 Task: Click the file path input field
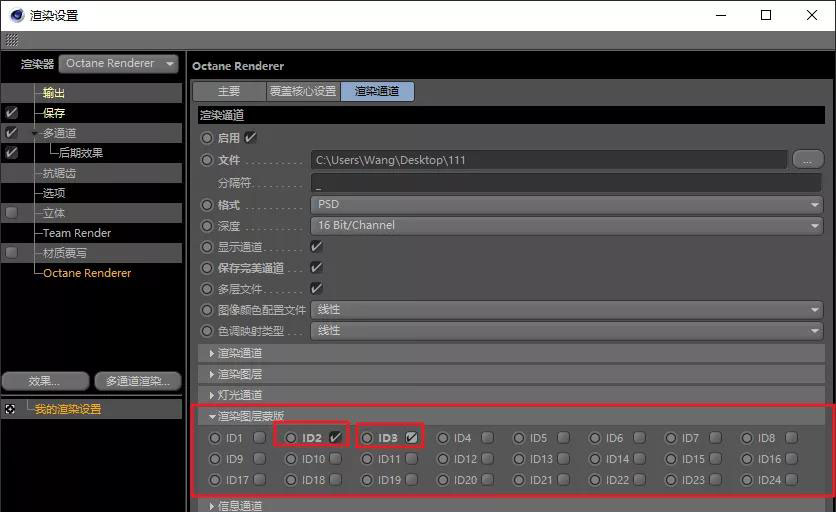[x=549, y=160]
